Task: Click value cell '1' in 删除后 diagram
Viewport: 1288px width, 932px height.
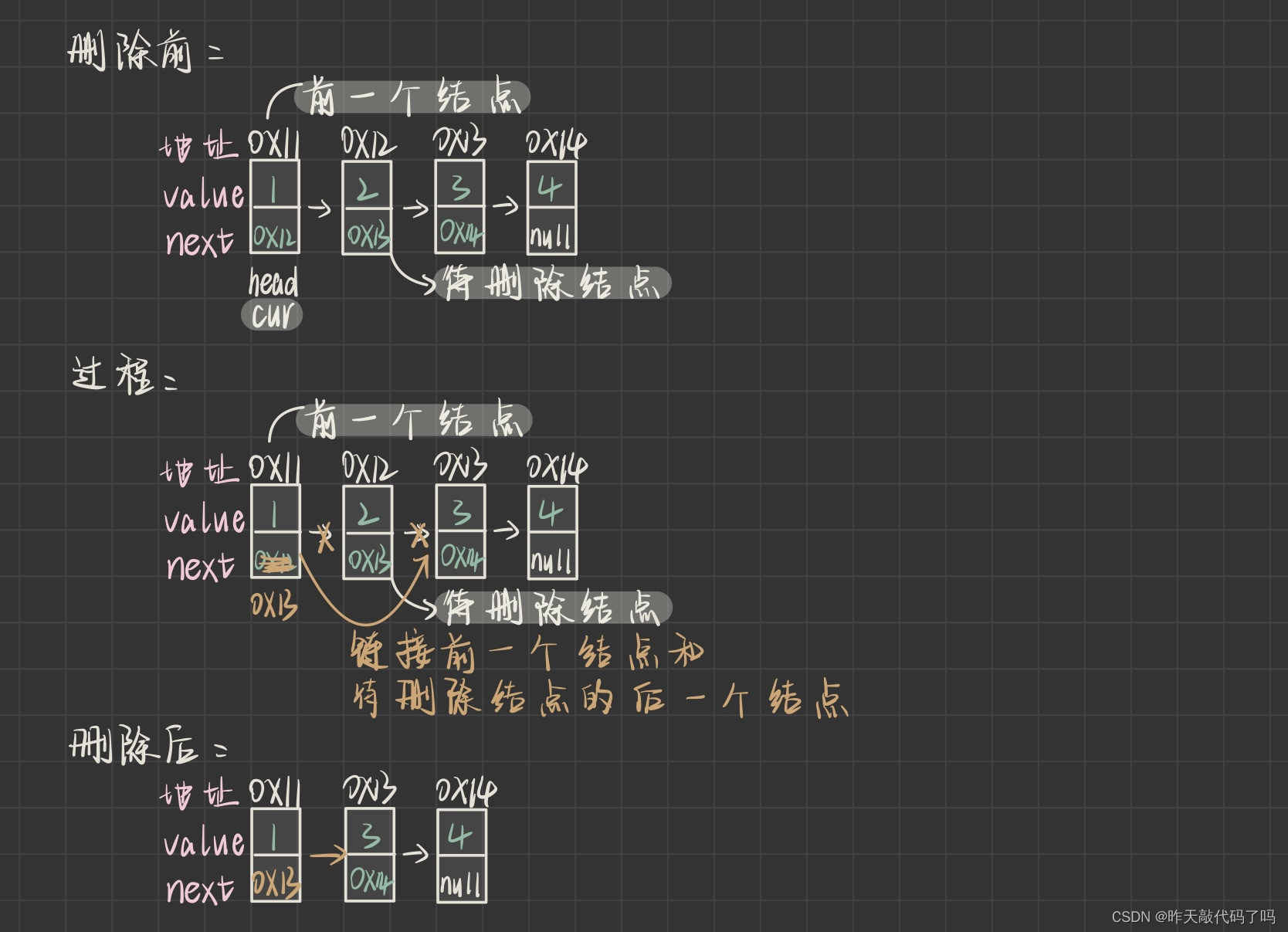Action: pos(276,832)
